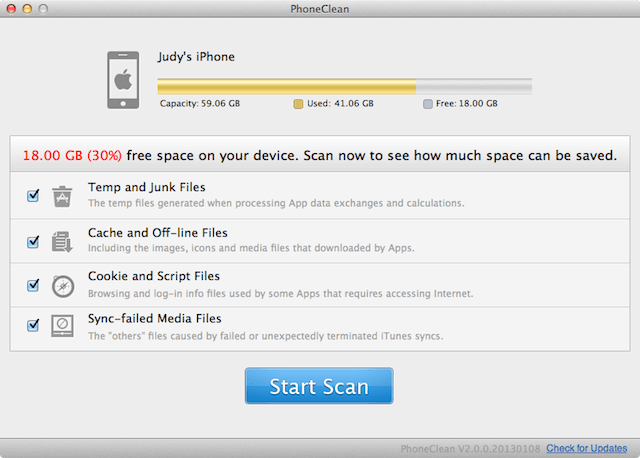Click the PhoneClean window title
The image size is (640, 458).
pyautogui.click(x=320, y=9)
